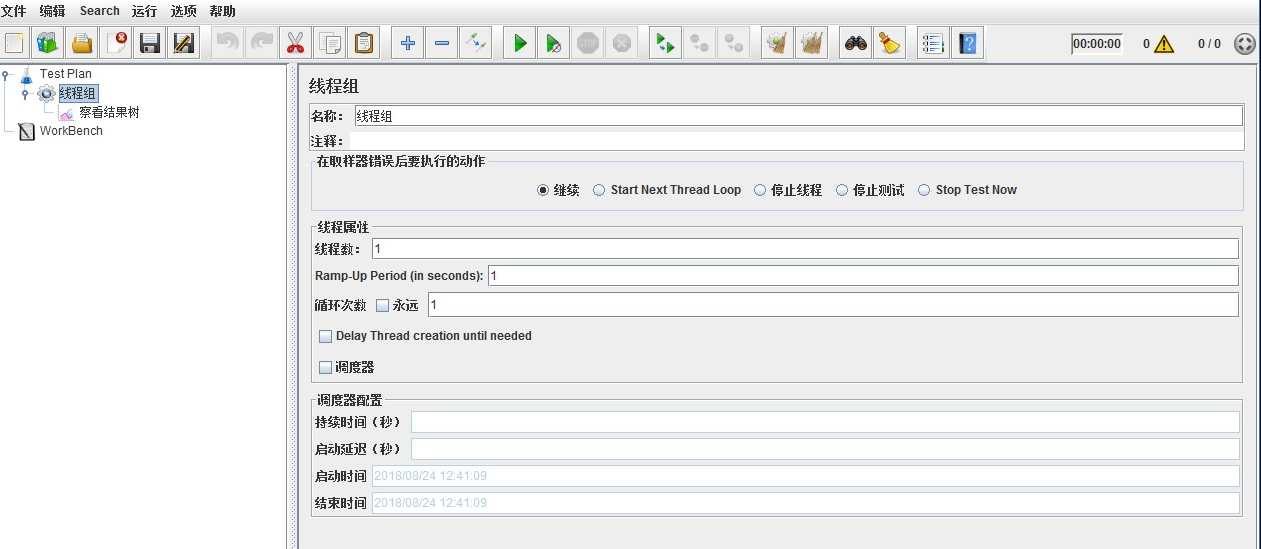Collapse all nodes with the minus icon
Image resolution: width=1261 pixels, height=549 pixels.
(x=441, y=43)
